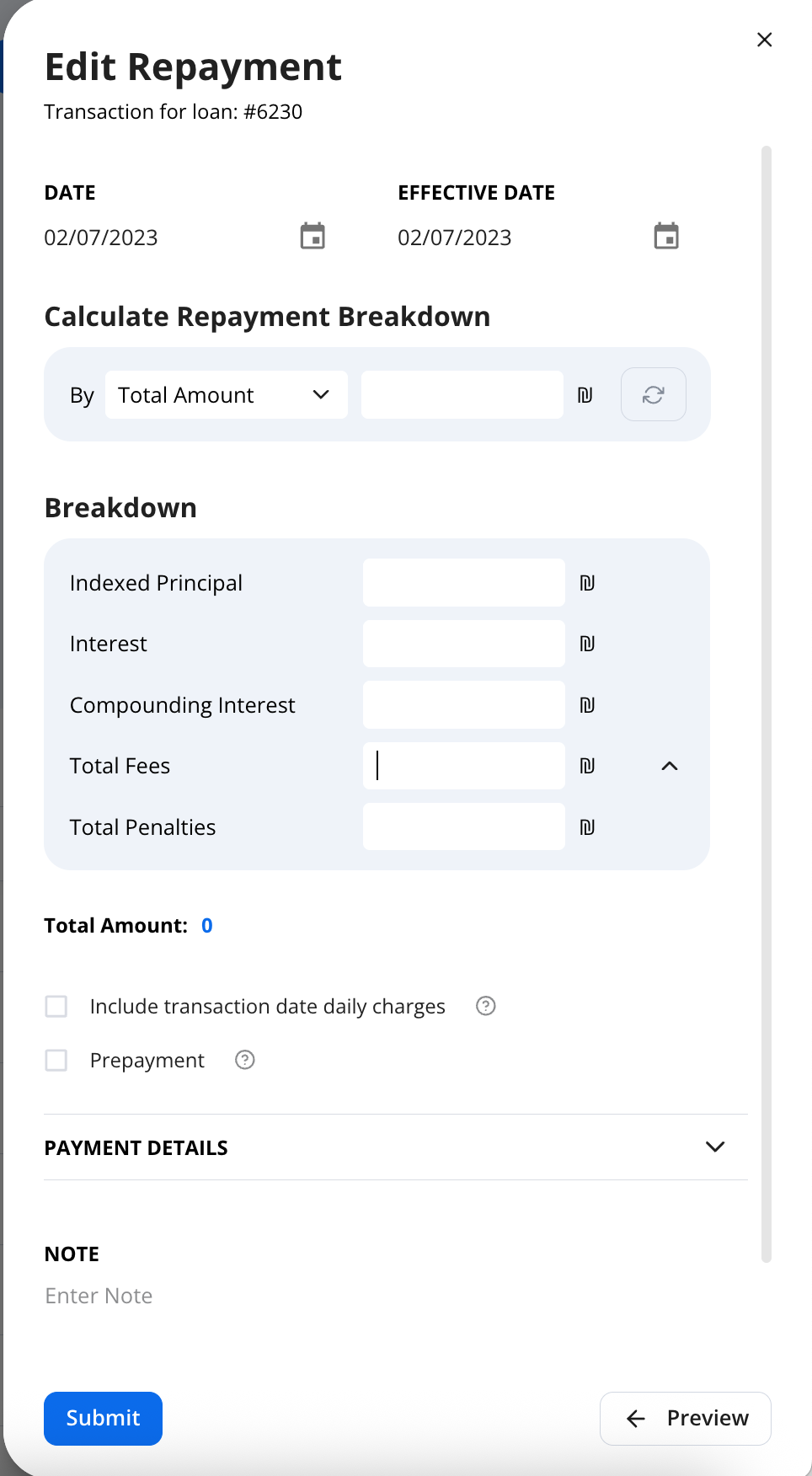The width and height of the screenshot is (812, 1476).
Task: Check the Prepayment checkbox
Action: tap(56, 1060)
